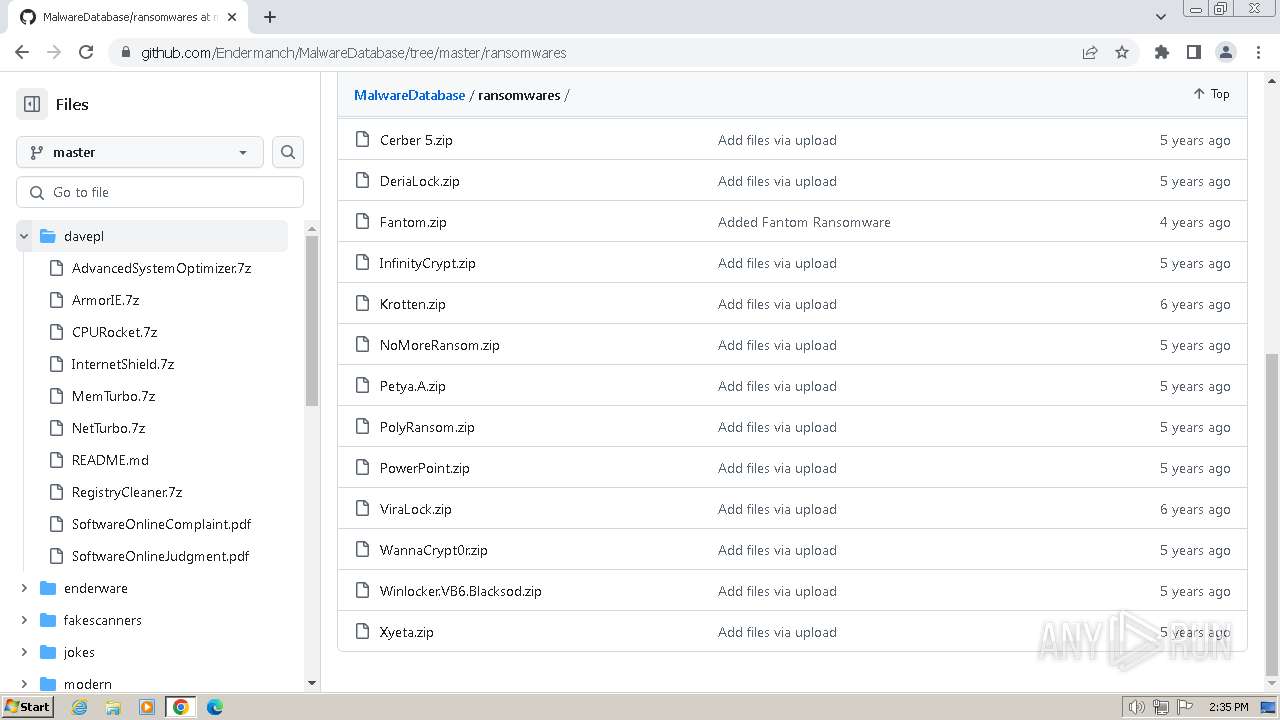Click the volume speaker tray icon
Image resolution: width=1280 pixels, height=720 pixels.
pos(1137,707)
